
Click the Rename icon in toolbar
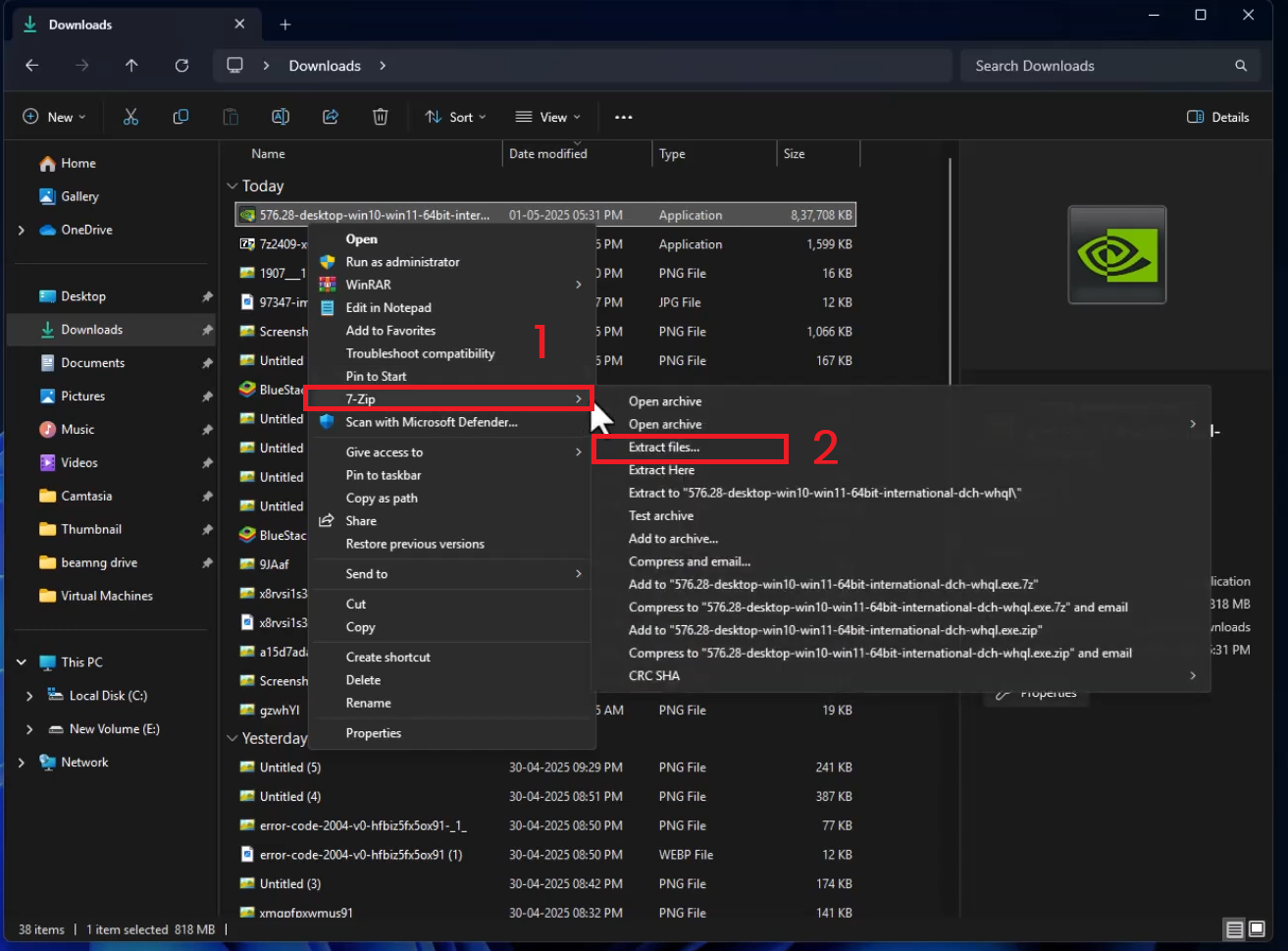pos(281,117)
